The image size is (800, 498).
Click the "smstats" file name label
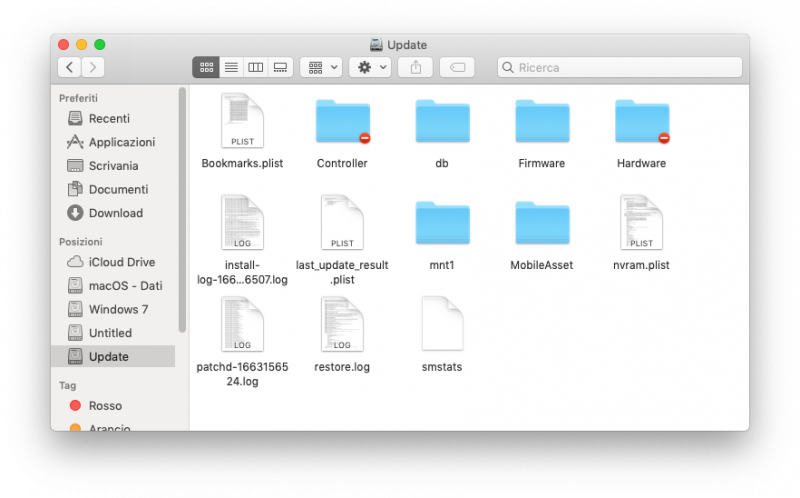(x=442, y=367)
